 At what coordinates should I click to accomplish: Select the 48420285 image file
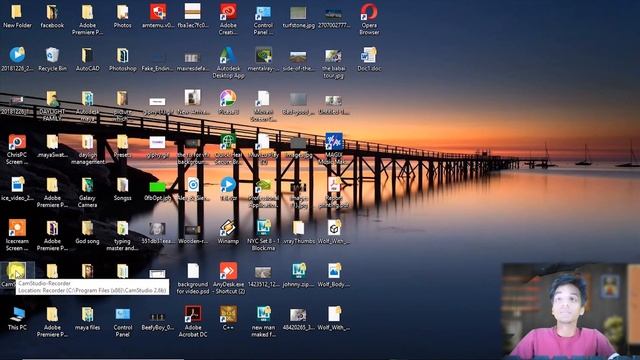[298, 318]
